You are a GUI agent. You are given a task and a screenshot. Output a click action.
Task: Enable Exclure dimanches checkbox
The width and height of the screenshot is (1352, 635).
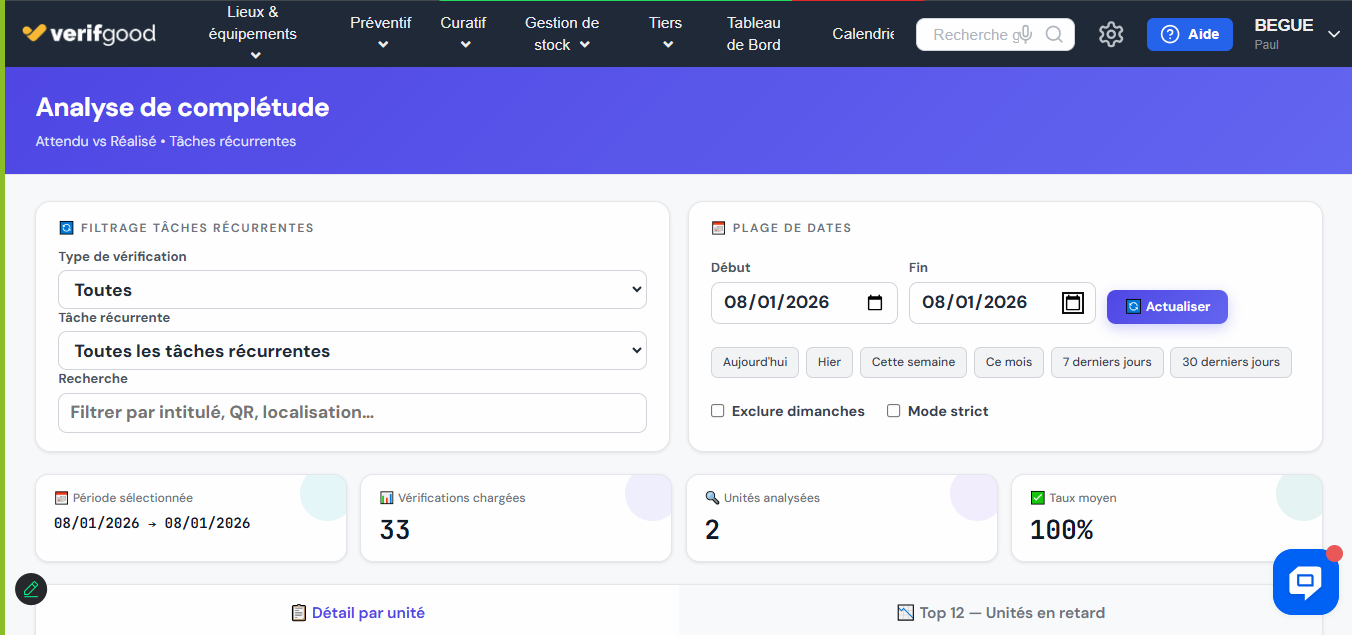tap(717, 411)
